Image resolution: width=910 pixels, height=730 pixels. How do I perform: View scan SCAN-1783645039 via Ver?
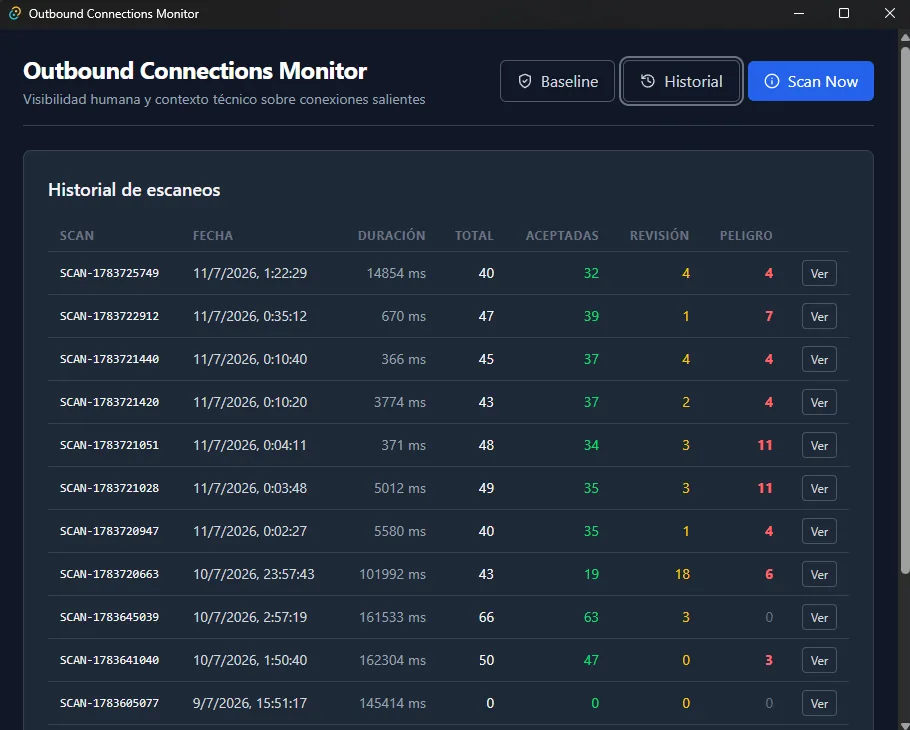(819, 617)
